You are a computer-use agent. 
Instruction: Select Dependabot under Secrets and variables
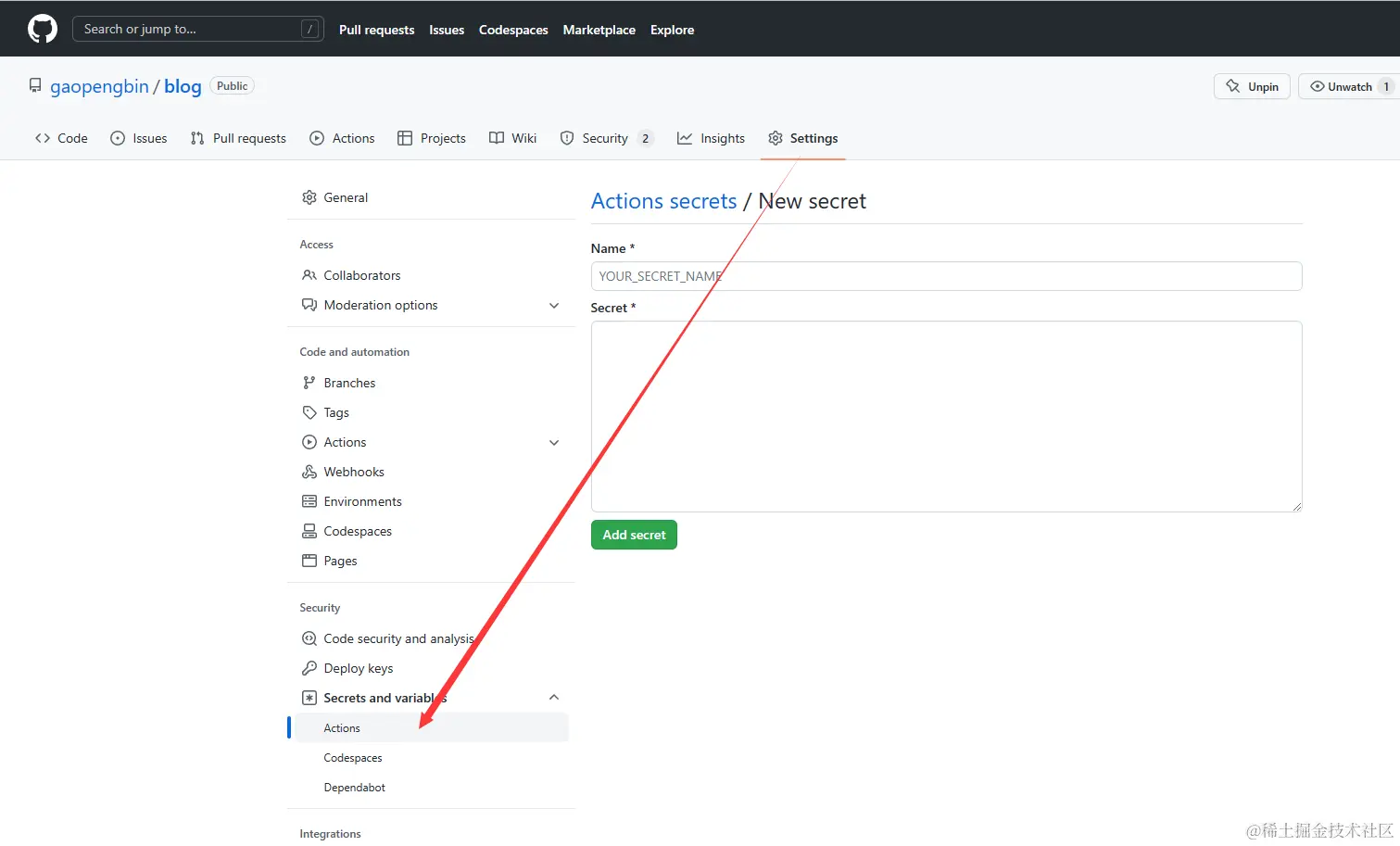(431, 787)
